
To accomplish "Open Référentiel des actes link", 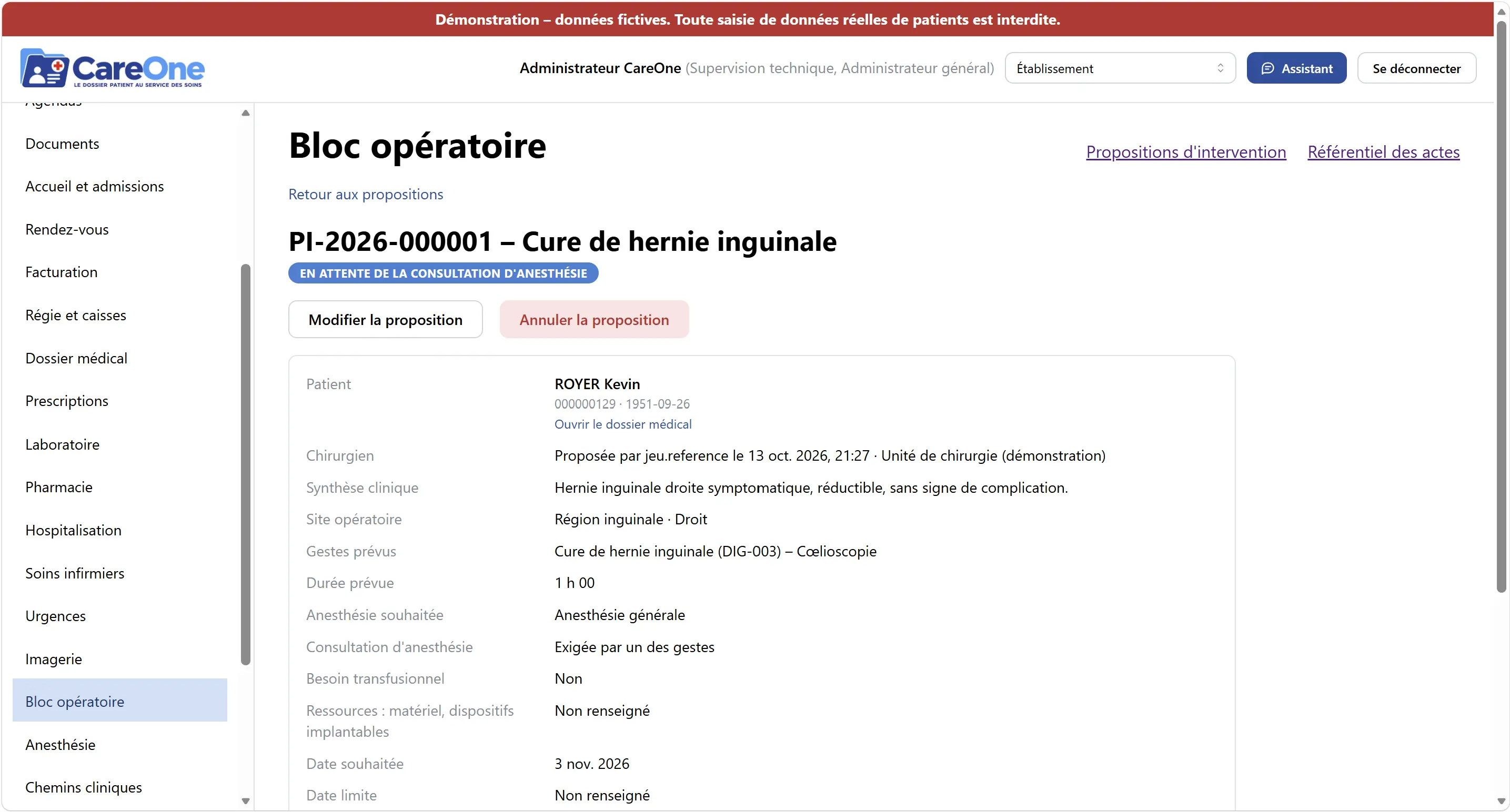I will coord(1383,152).
